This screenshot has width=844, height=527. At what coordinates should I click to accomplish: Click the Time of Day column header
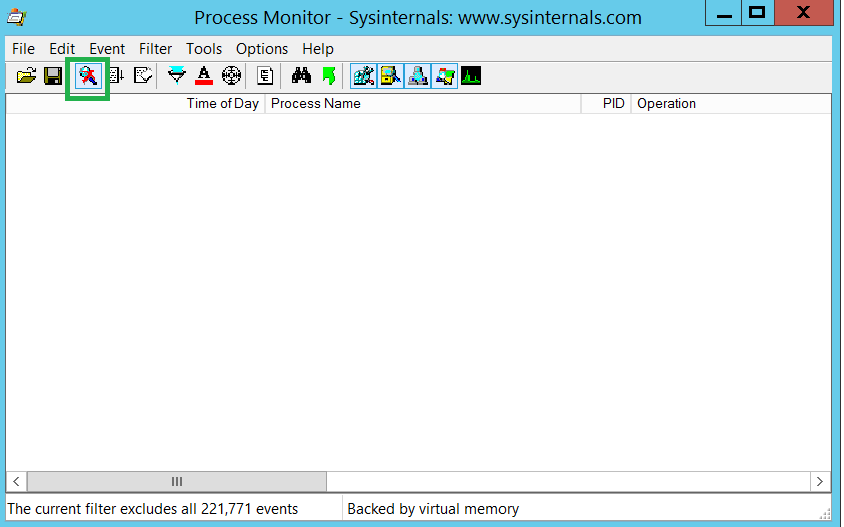135,104
